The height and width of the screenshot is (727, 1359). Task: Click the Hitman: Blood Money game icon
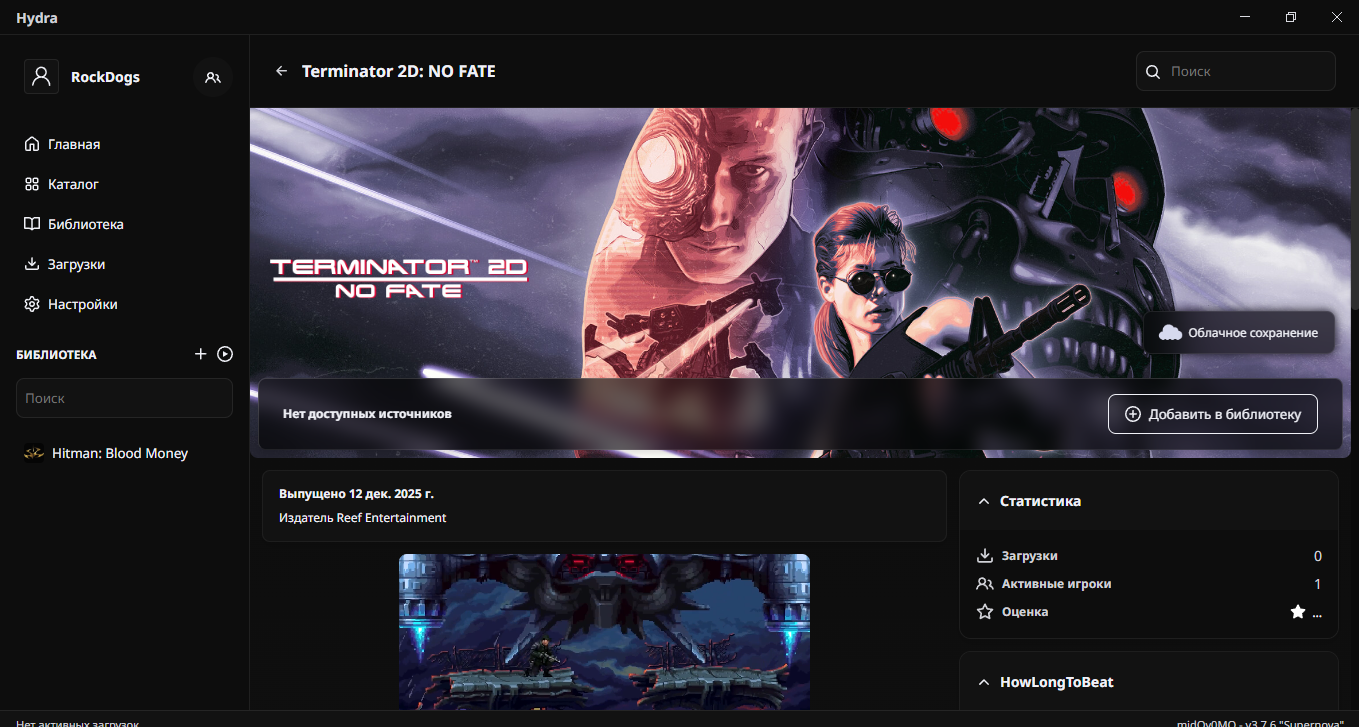[x=34, y=453]
